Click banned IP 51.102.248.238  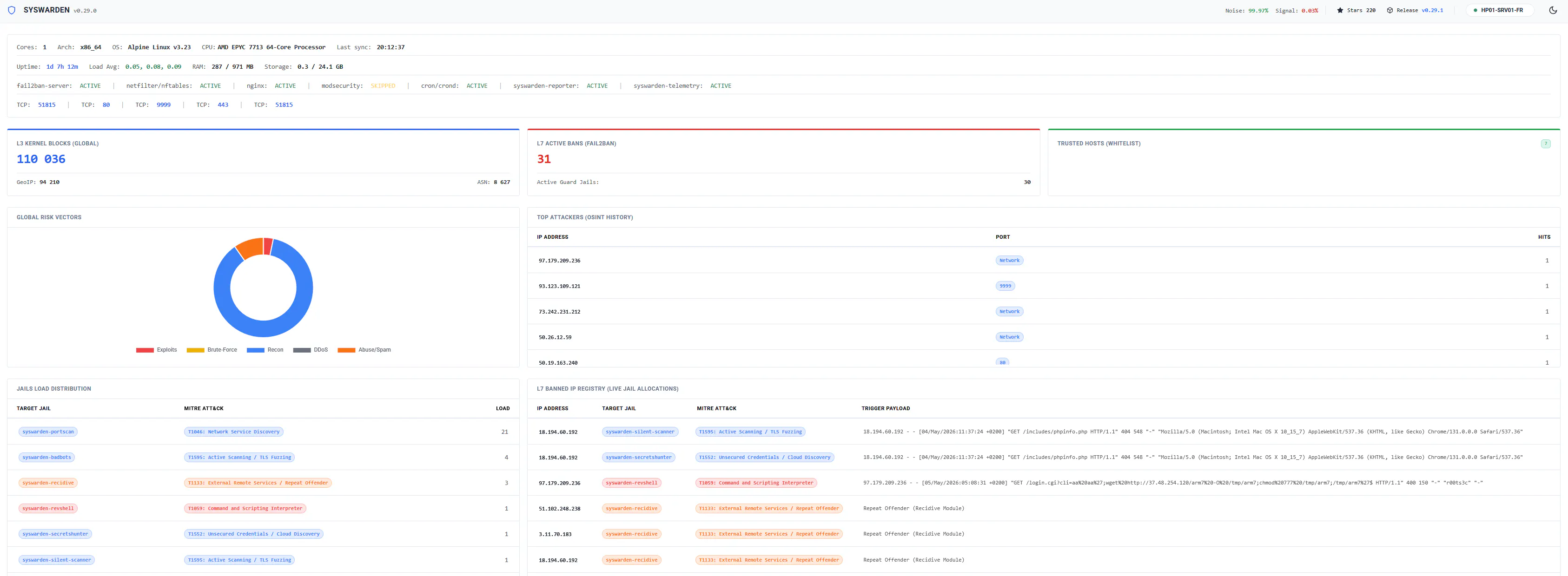click(x=559, y=509)
